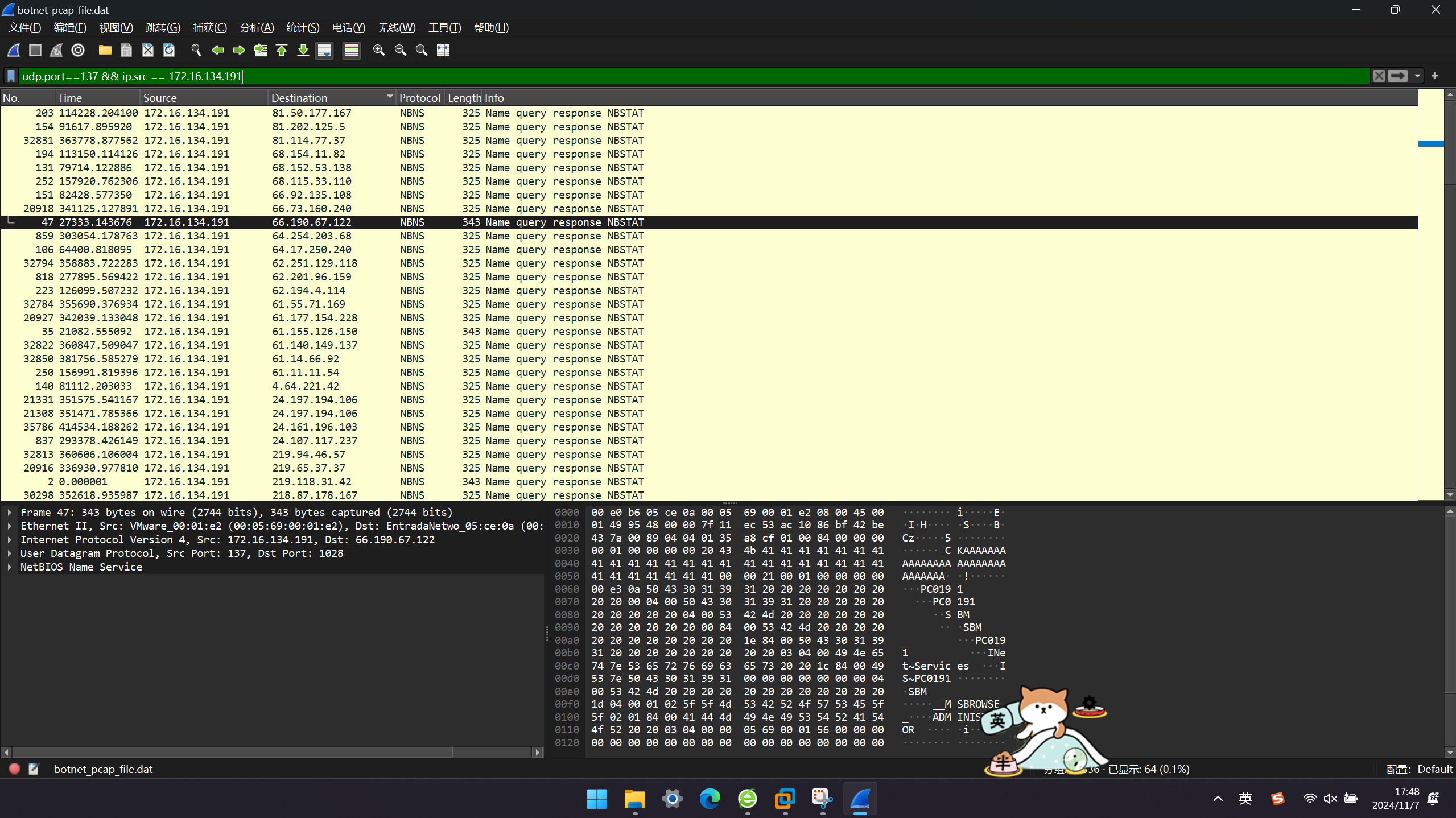
Task: Open recent display filters dropdown
Action: [x=1417, y=76]
